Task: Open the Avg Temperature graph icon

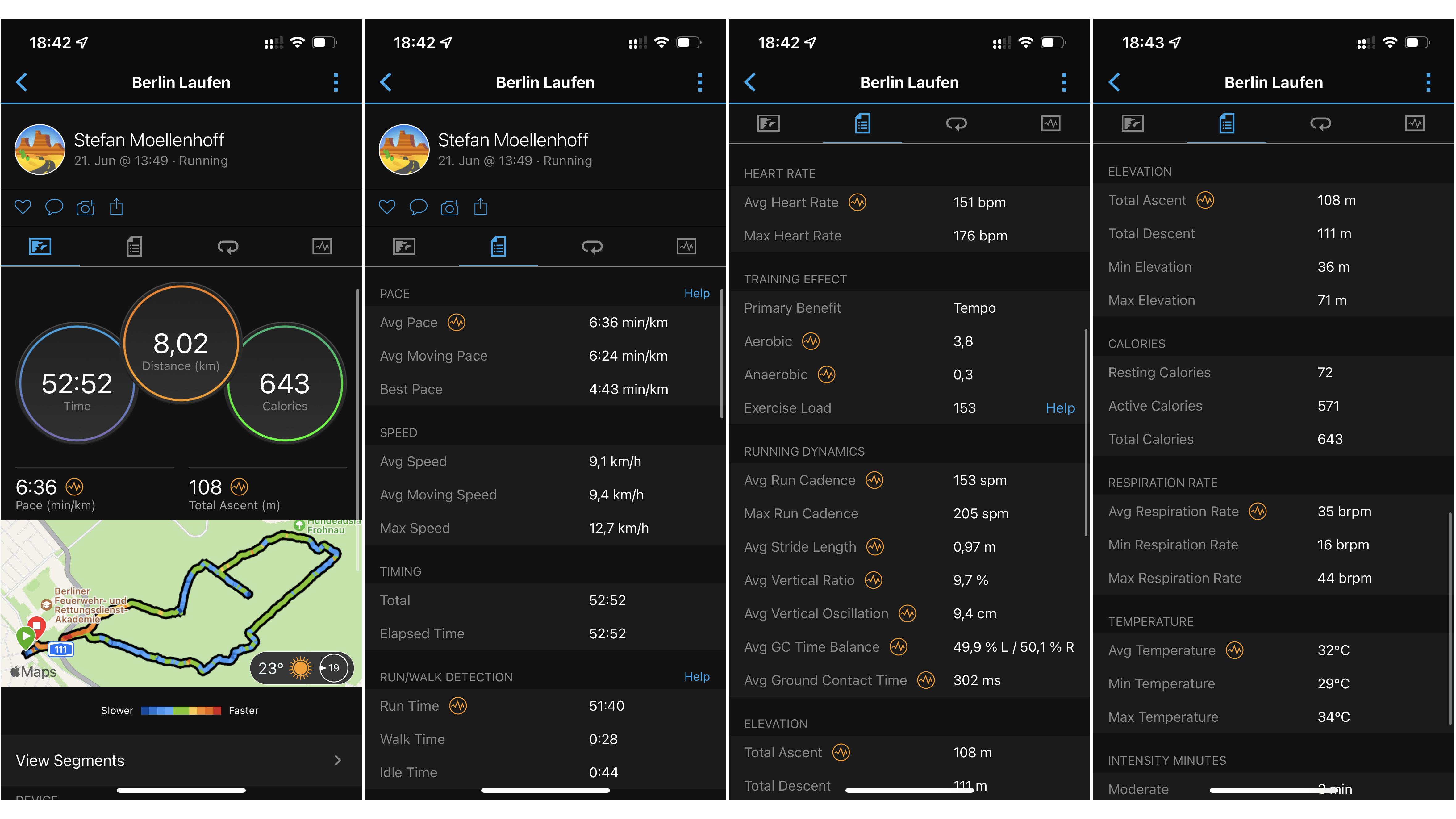Action: pyautogui.click(x=1234, y=650)
